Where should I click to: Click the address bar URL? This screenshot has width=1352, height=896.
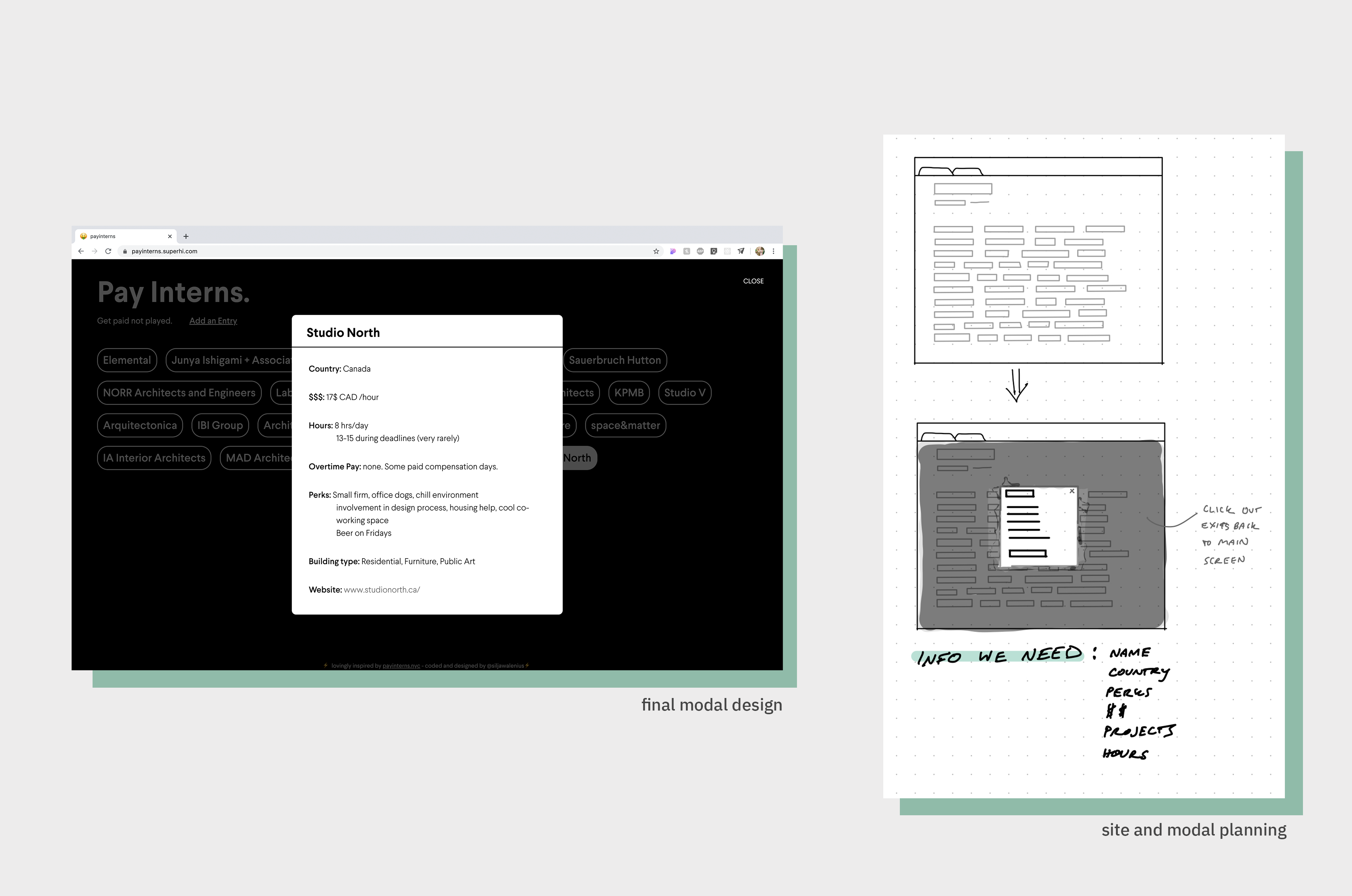[x=164, y=251]
